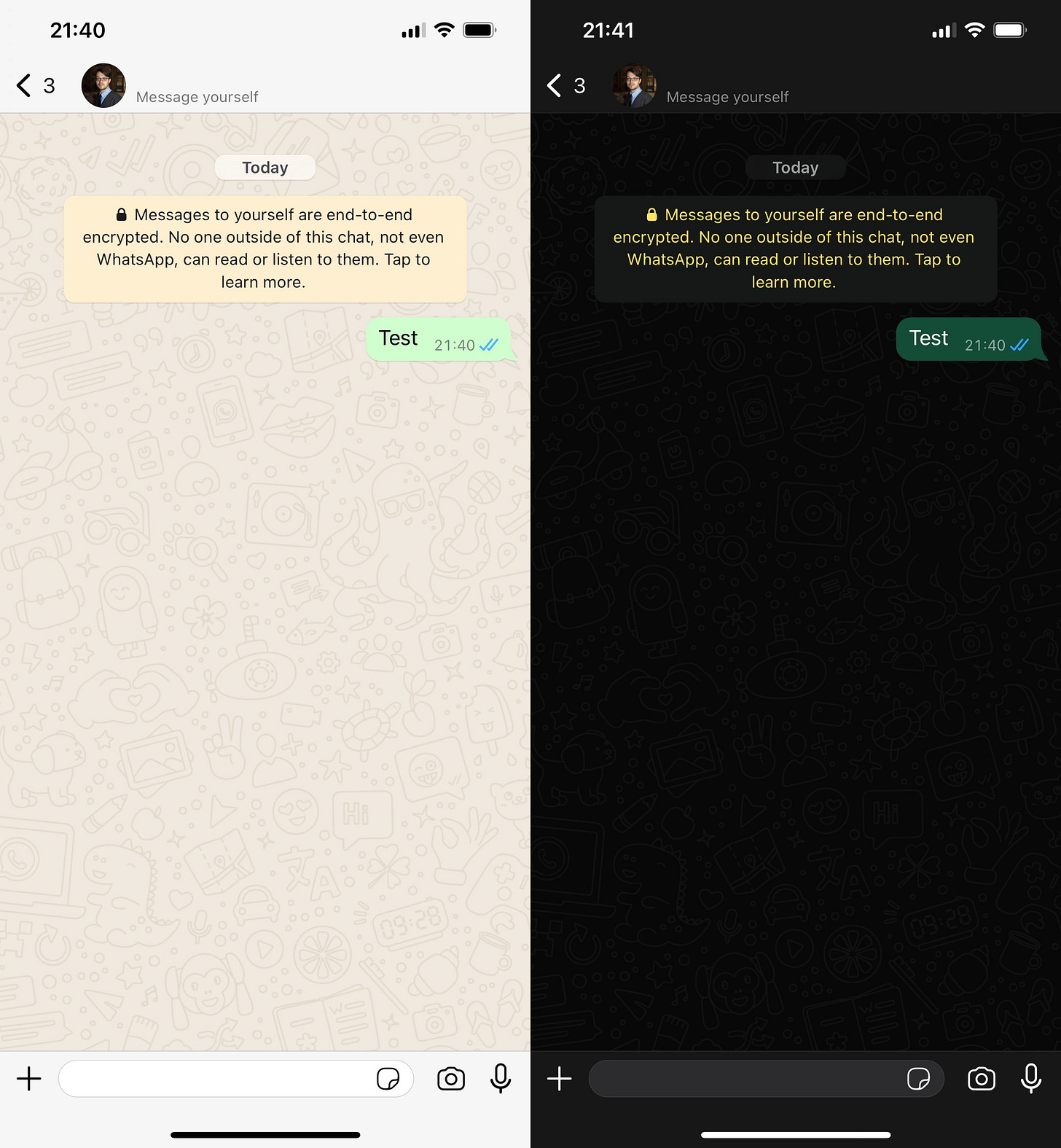Open sticker picker in light mode input

(x=388, y=1079)
